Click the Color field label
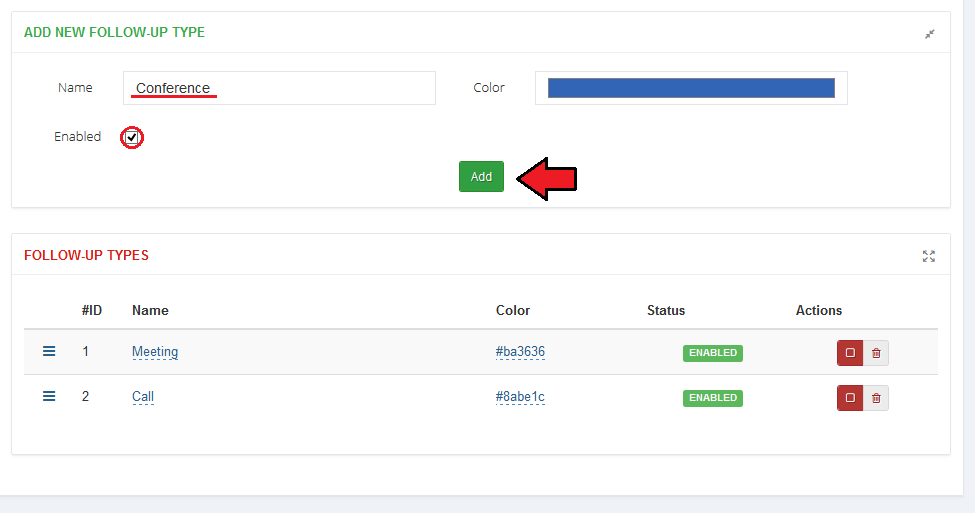 click(x=489, y=88)
